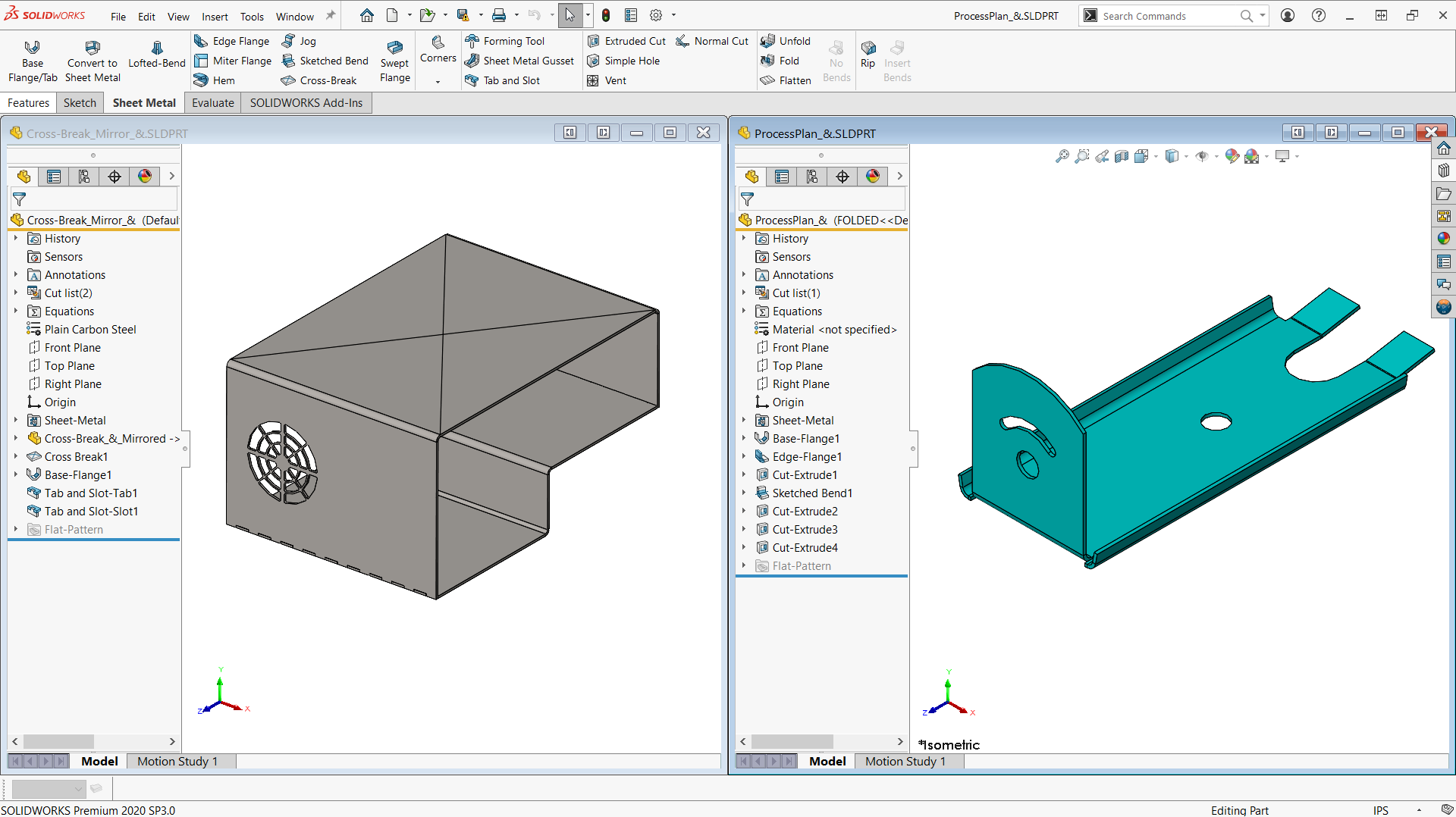Viewport: 1456px width, 817px height.
Task: Click the IPS unit system in status bar
Action: pyautogui.click(x=1380, y=810)
